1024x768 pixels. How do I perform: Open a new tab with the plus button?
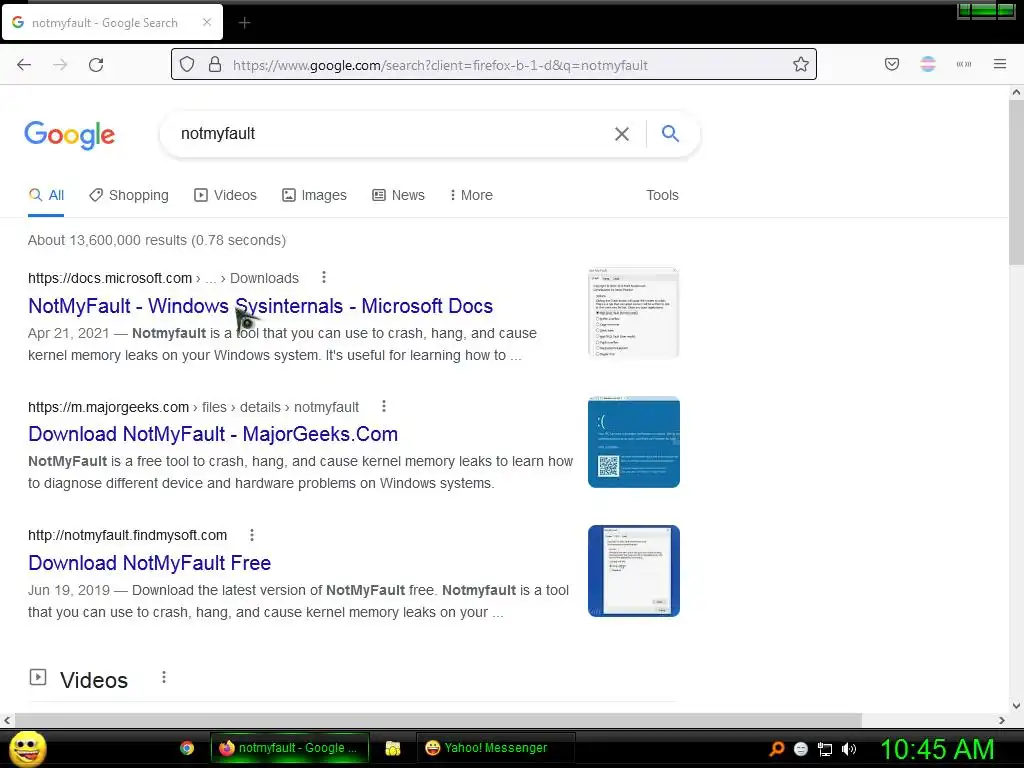(x=244, y=23)
